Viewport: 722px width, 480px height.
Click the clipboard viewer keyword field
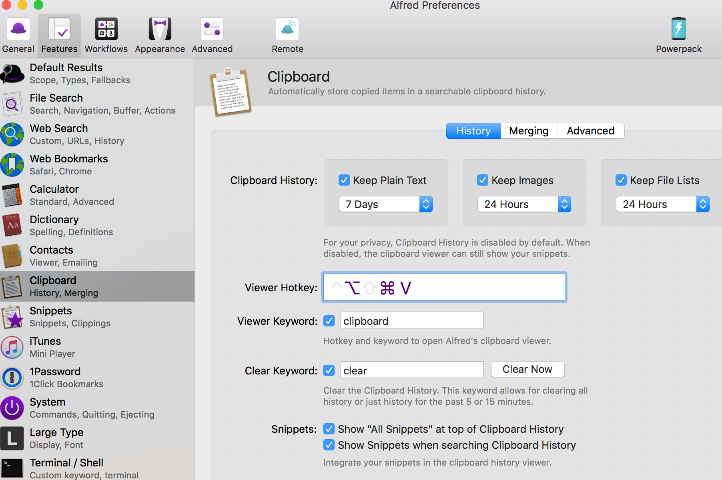point(412,321)
